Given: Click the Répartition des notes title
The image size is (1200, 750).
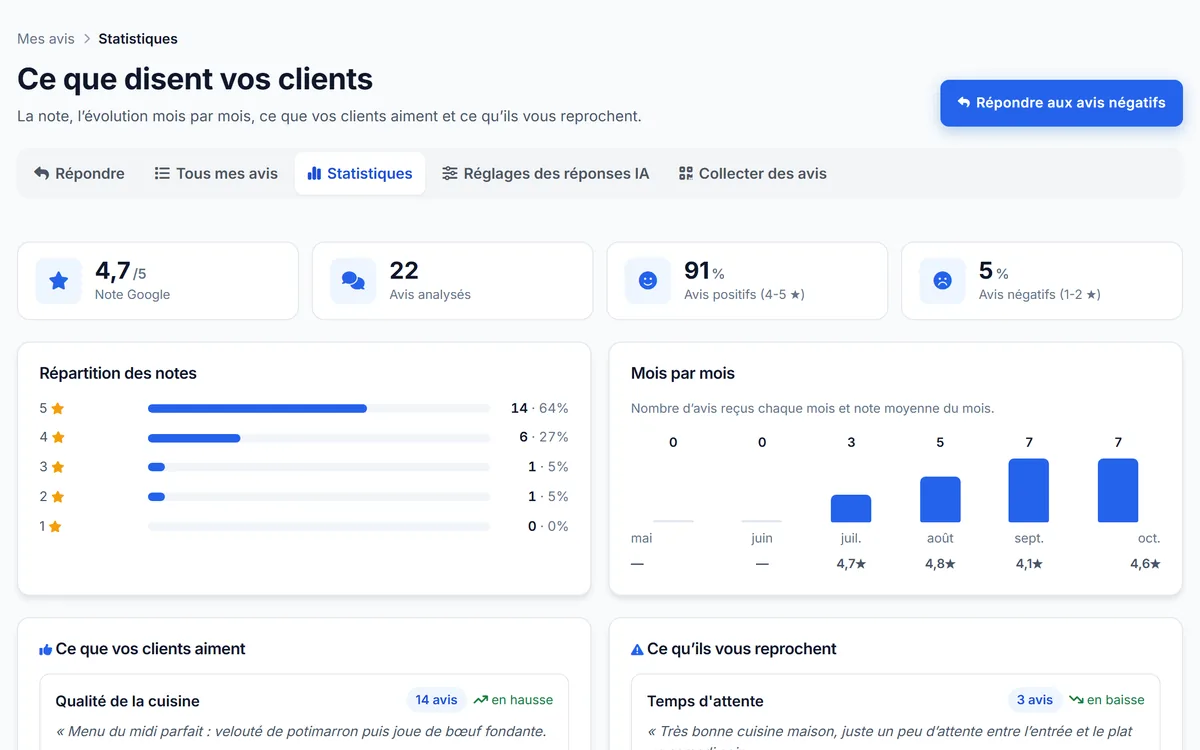Looking at the screenshot, I should [118, 373].
